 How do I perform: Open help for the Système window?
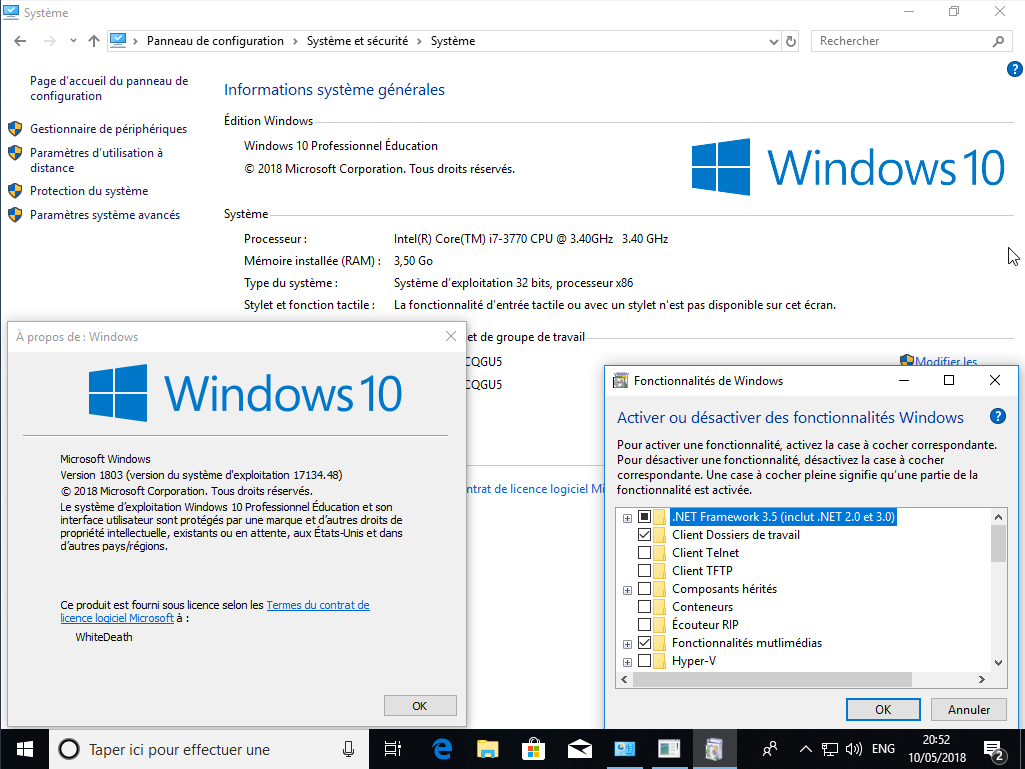(1015, 69)
